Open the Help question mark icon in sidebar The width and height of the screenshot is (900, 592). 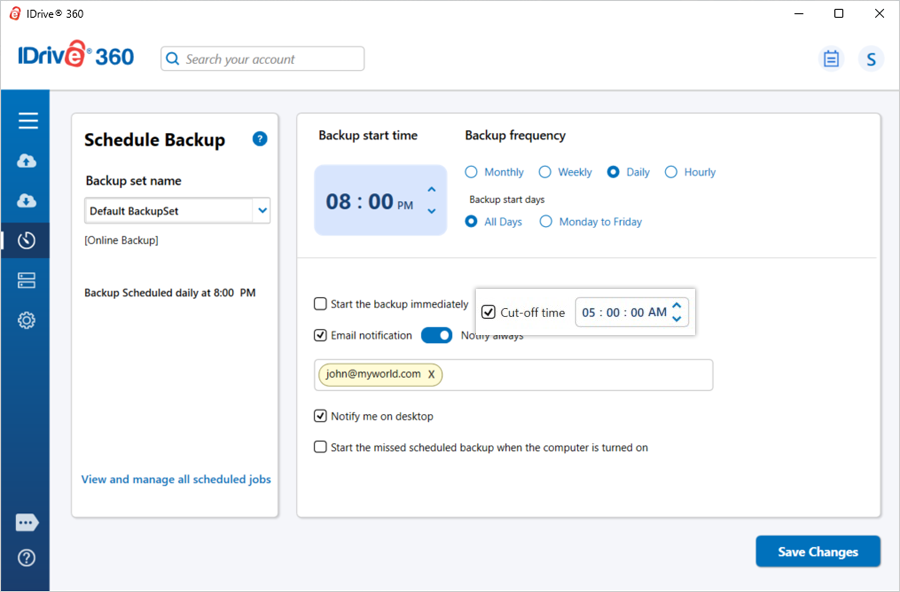[27, 558]
